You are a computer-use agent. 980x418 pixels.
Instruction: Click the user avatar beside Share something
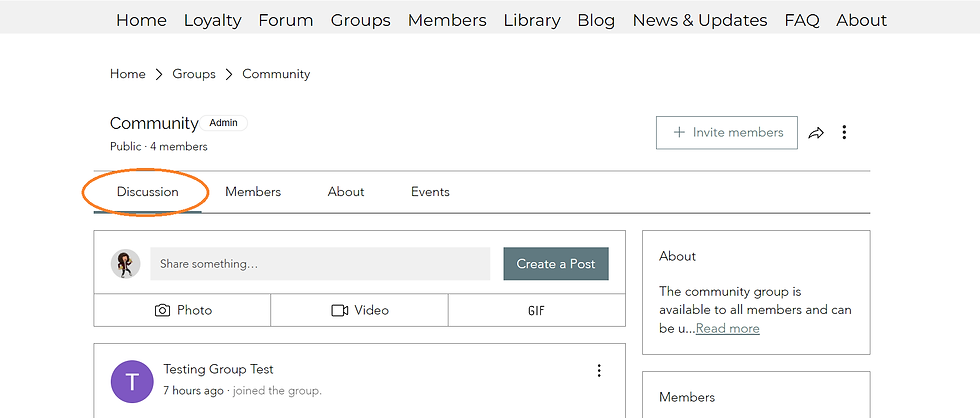(x=125, y=264)
